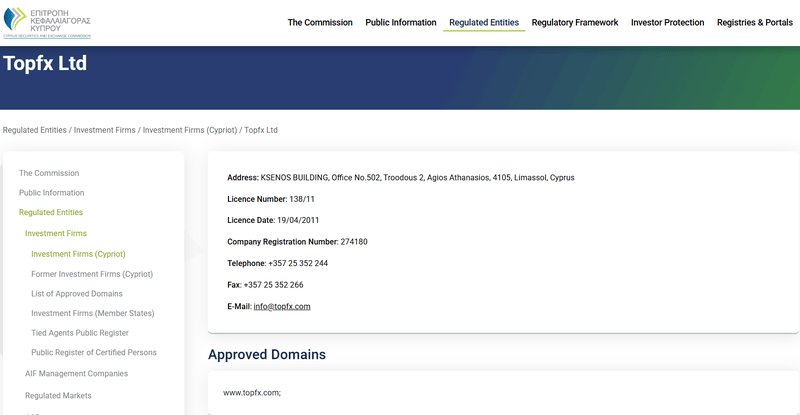The width and height of the screenshot is (800, 415).
Task: Click Regulated Entities breadcrumb link
Action: pos(35,130)
